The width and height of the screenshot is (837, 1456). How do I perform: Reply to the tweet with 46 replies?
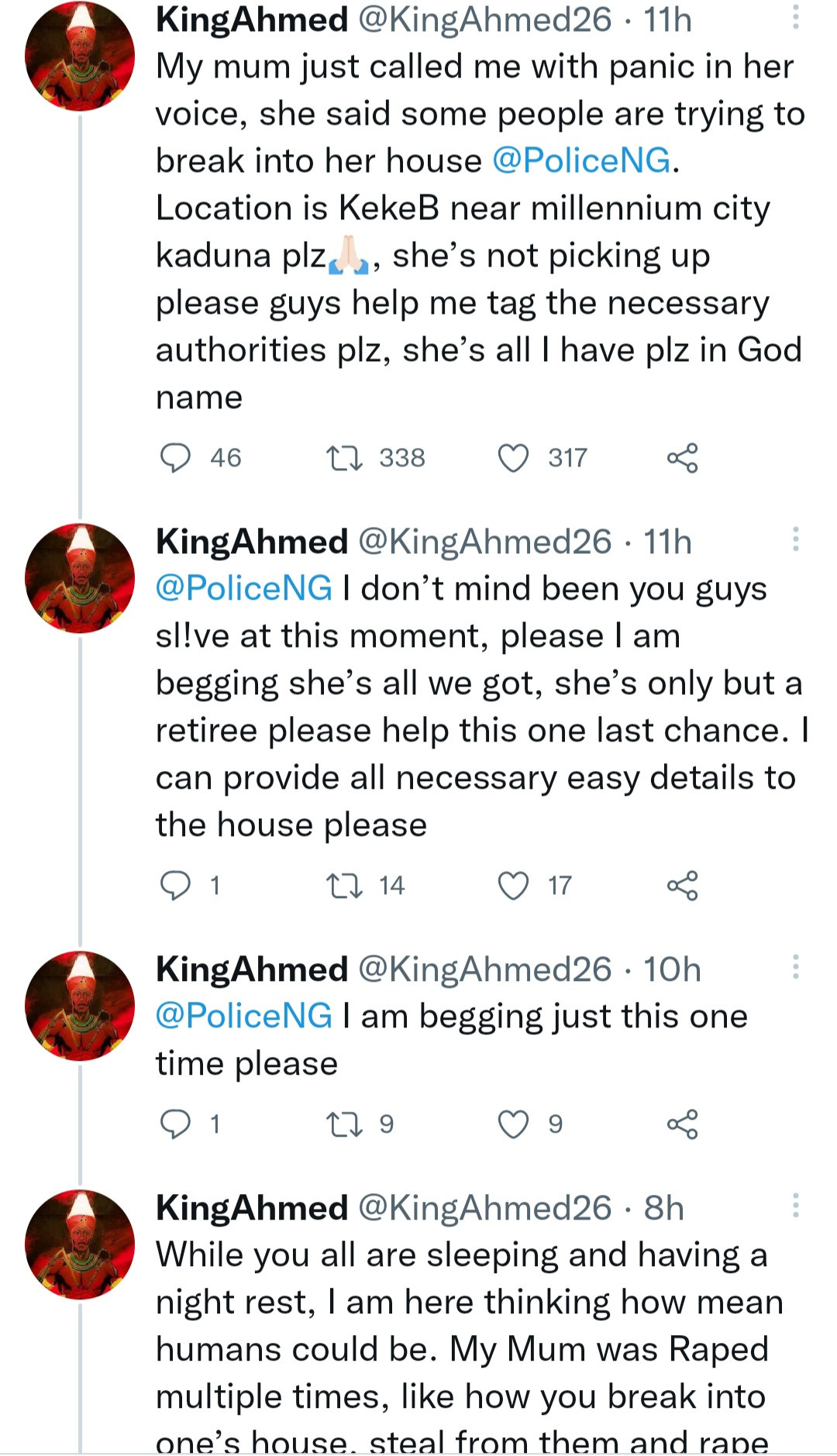tap(175, 458)
